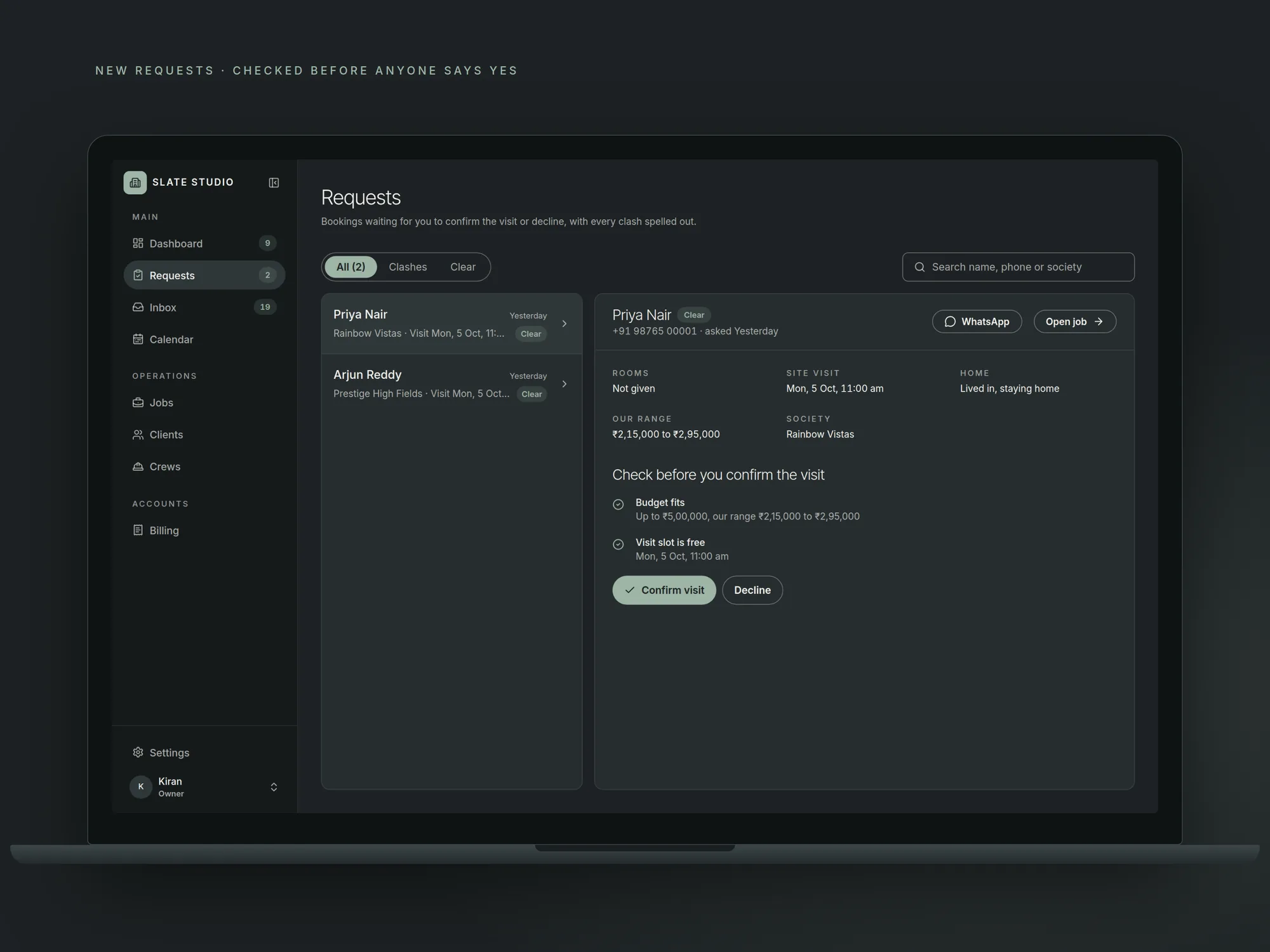The height and width of the screenshot is (952, 1270).
Task: Click the K avatar for Kiran
Action: pyautogui.click(x=141, y=787)
